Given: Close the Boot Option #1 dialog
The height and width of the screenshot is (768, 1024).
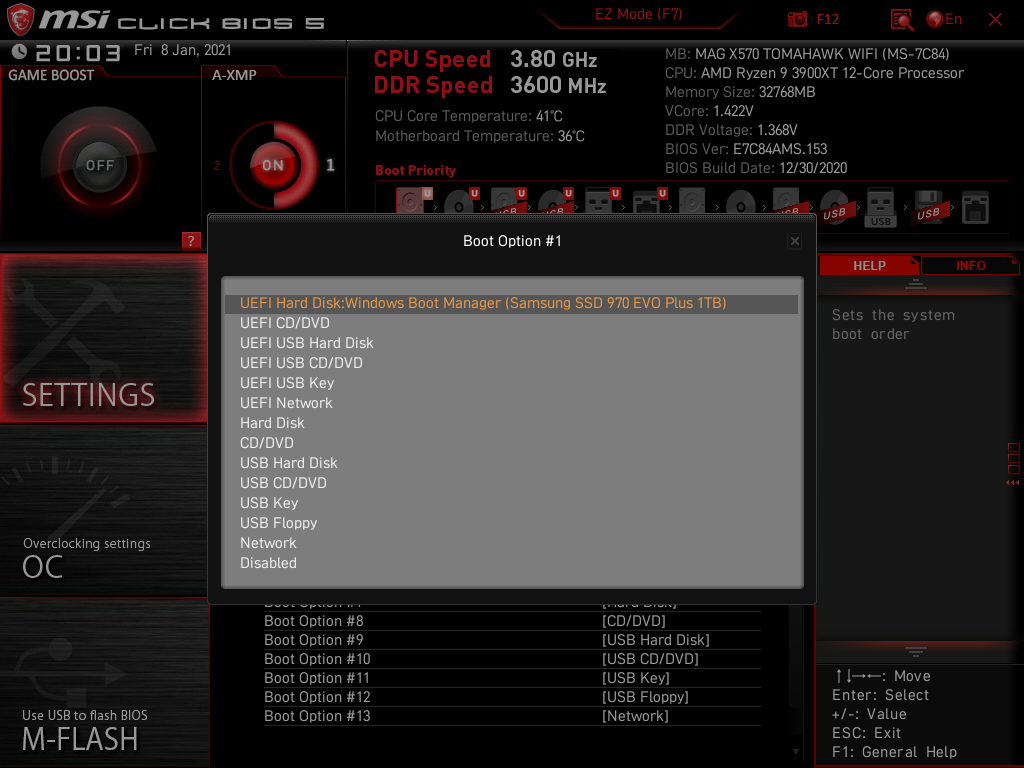Looking at the screenshot, I should point(794,241).
